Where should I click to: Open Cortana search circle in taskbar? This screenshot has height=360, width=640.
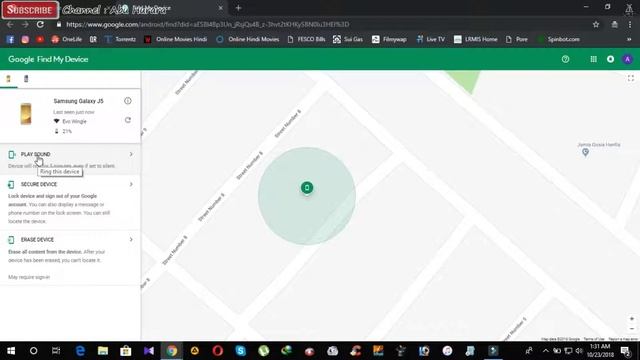33,351
